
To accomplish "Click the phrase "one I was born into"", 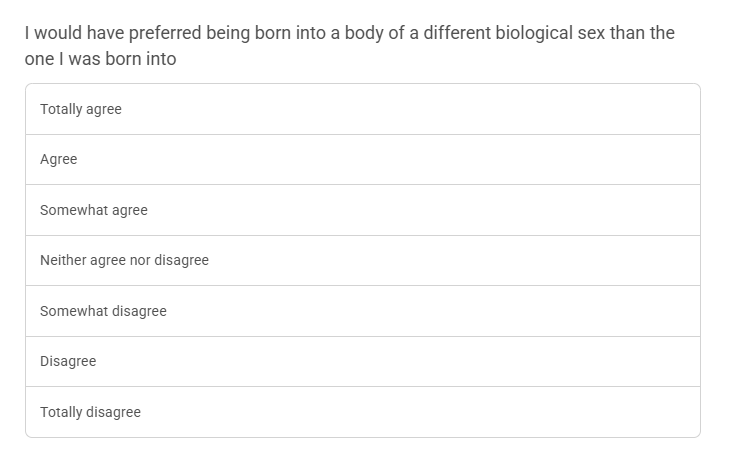I will pyautogui.click(x=101, y=59).
